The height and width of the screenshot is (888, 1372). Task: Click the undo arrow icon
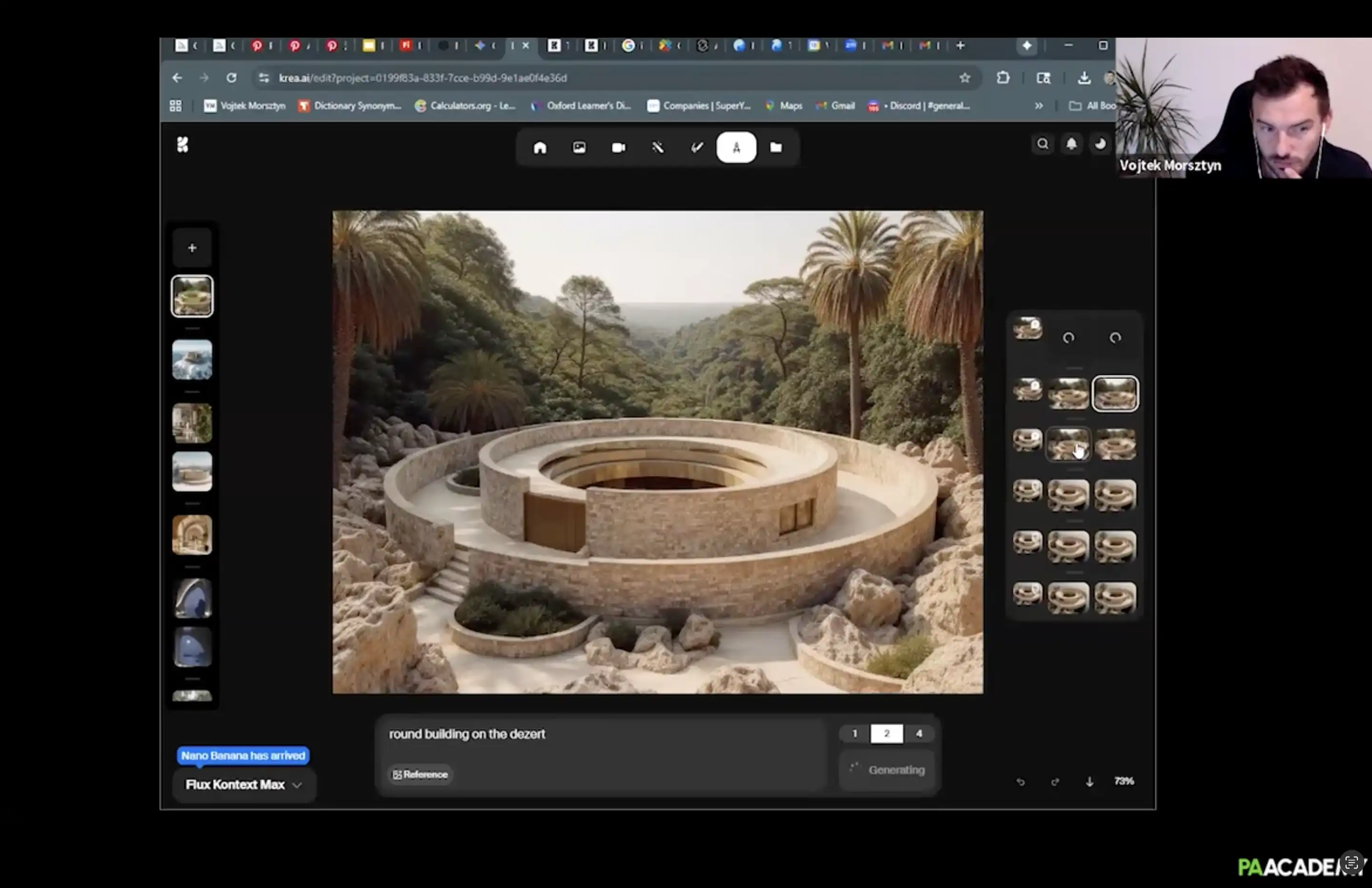click(x=1020, y=782)
